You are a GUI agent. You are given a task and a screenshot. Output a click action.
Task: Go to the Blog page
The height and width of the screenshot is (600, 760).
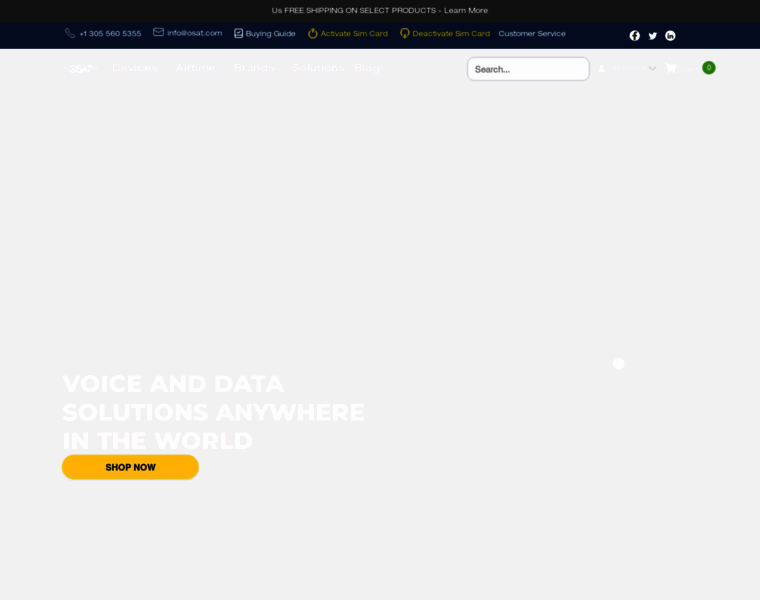click(367, 68)
